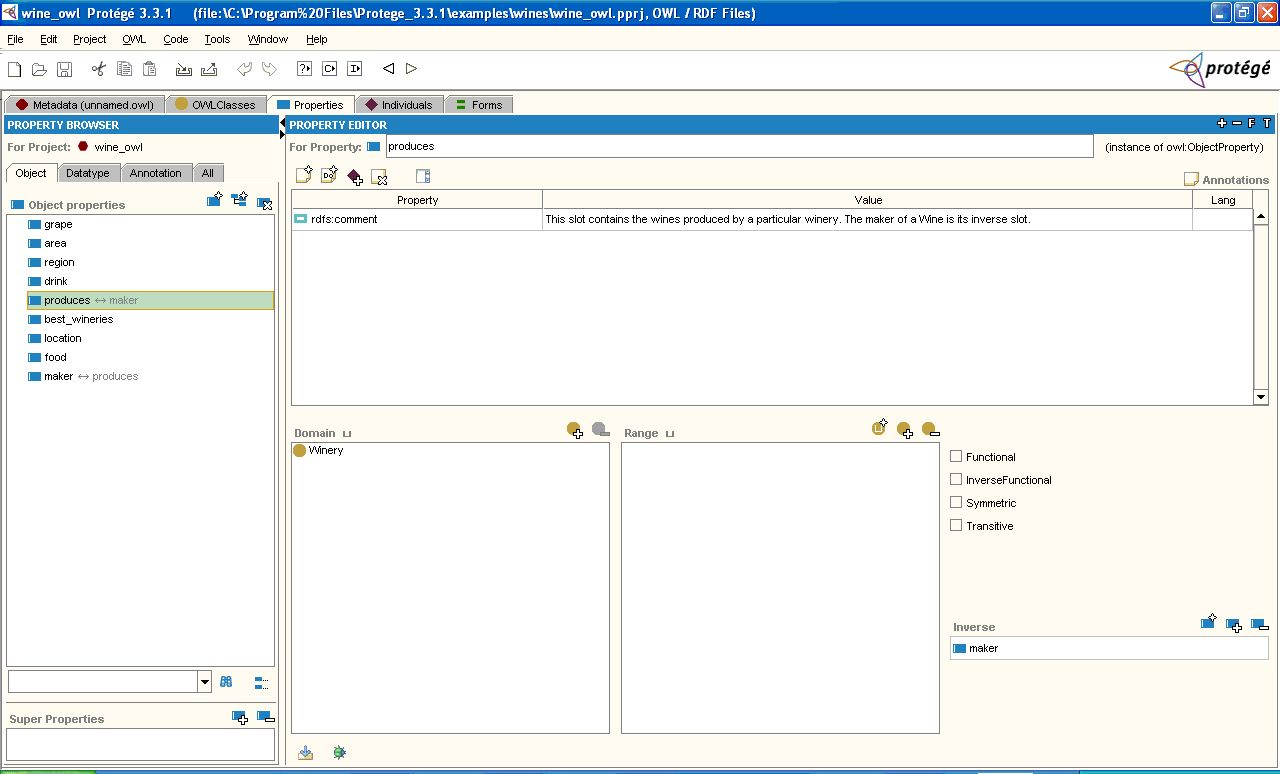Enable the InverseFunctional checkbox
Viewport: 1280px width, 774px height.
[956, 479]
